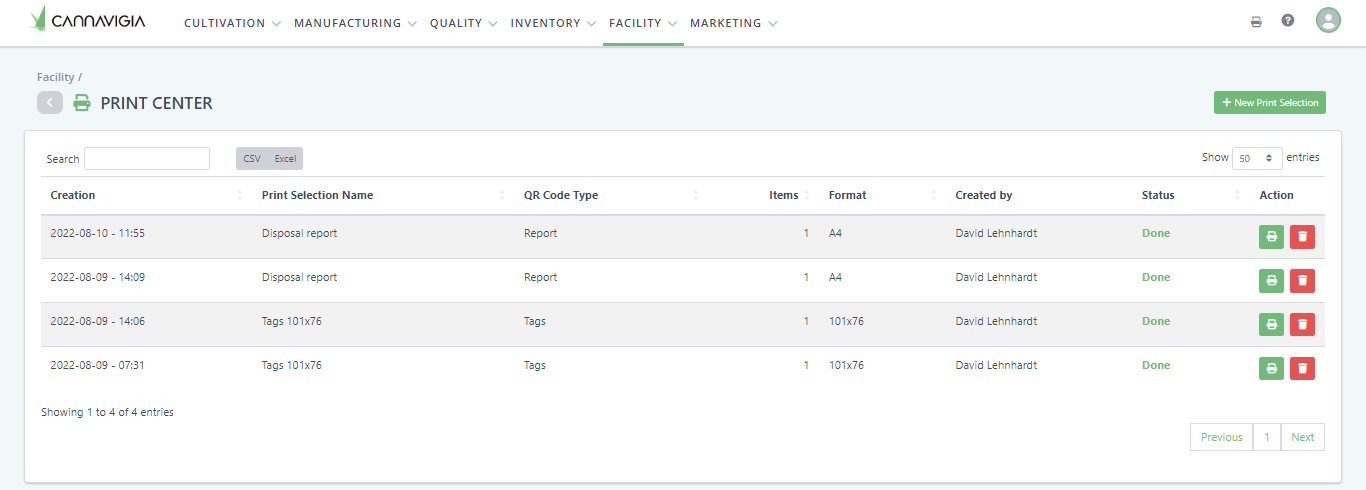
Task: Export the table as CSV
Action: [252, 159]
